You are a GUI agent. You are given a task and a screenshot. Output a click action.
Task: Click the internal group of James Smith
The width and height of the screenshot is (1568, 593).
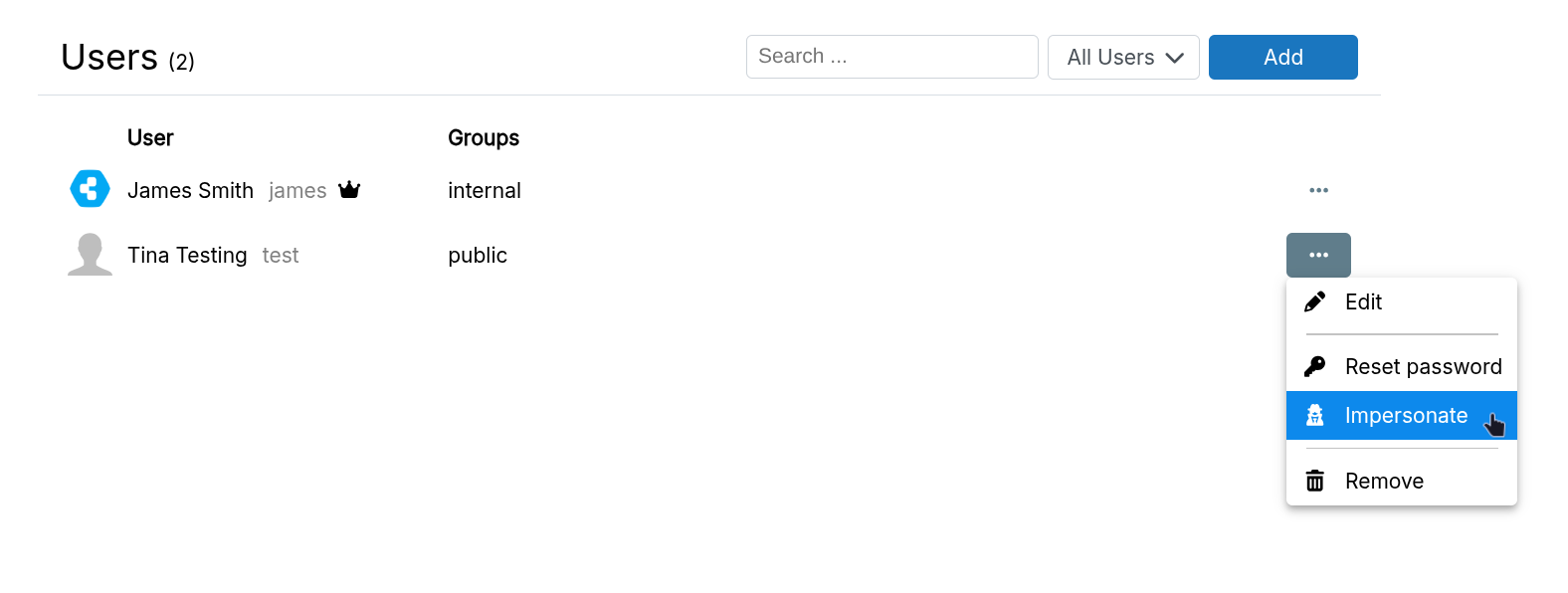click(x=485, y=191)
